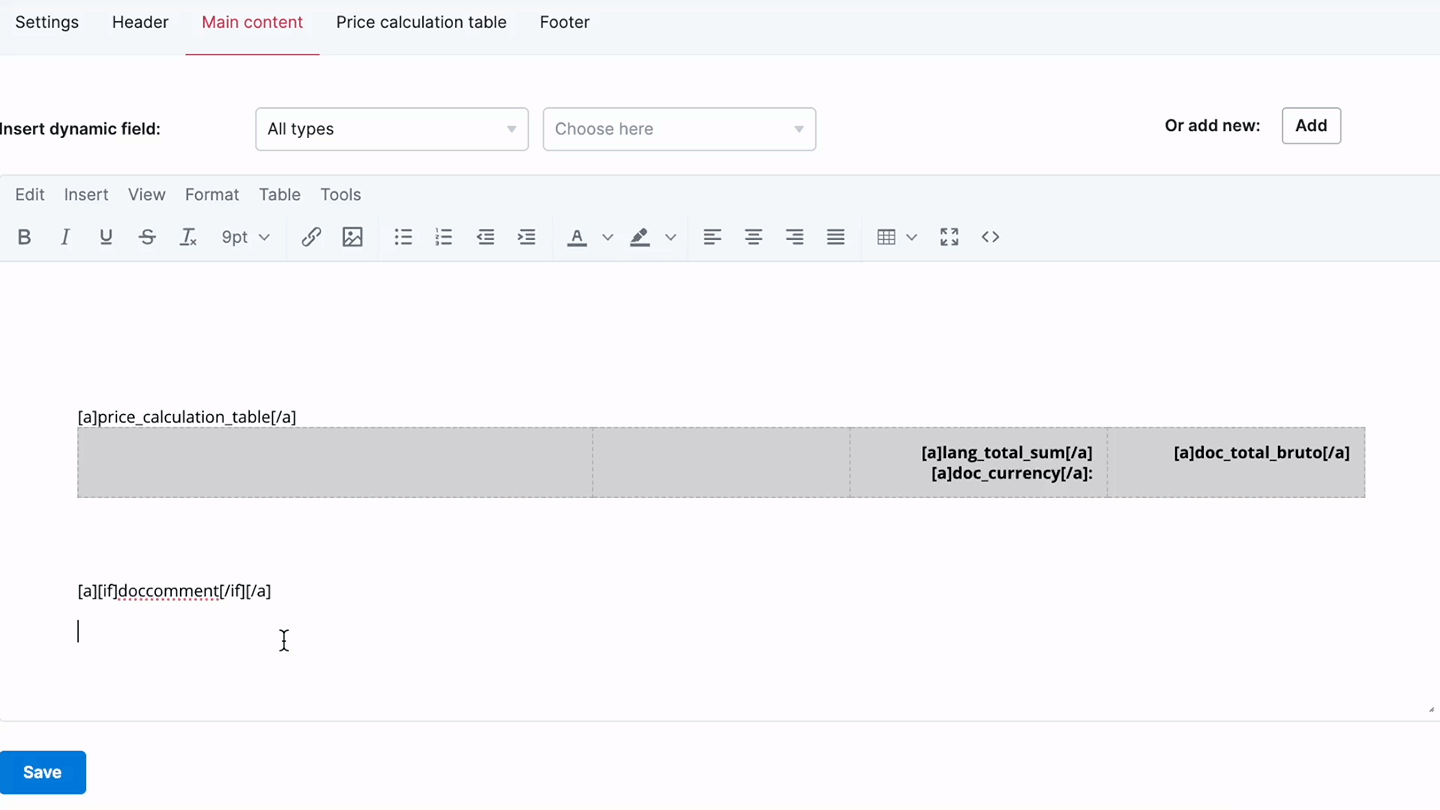
Task: Click the editor resize handle
Action: point(1431,710)
